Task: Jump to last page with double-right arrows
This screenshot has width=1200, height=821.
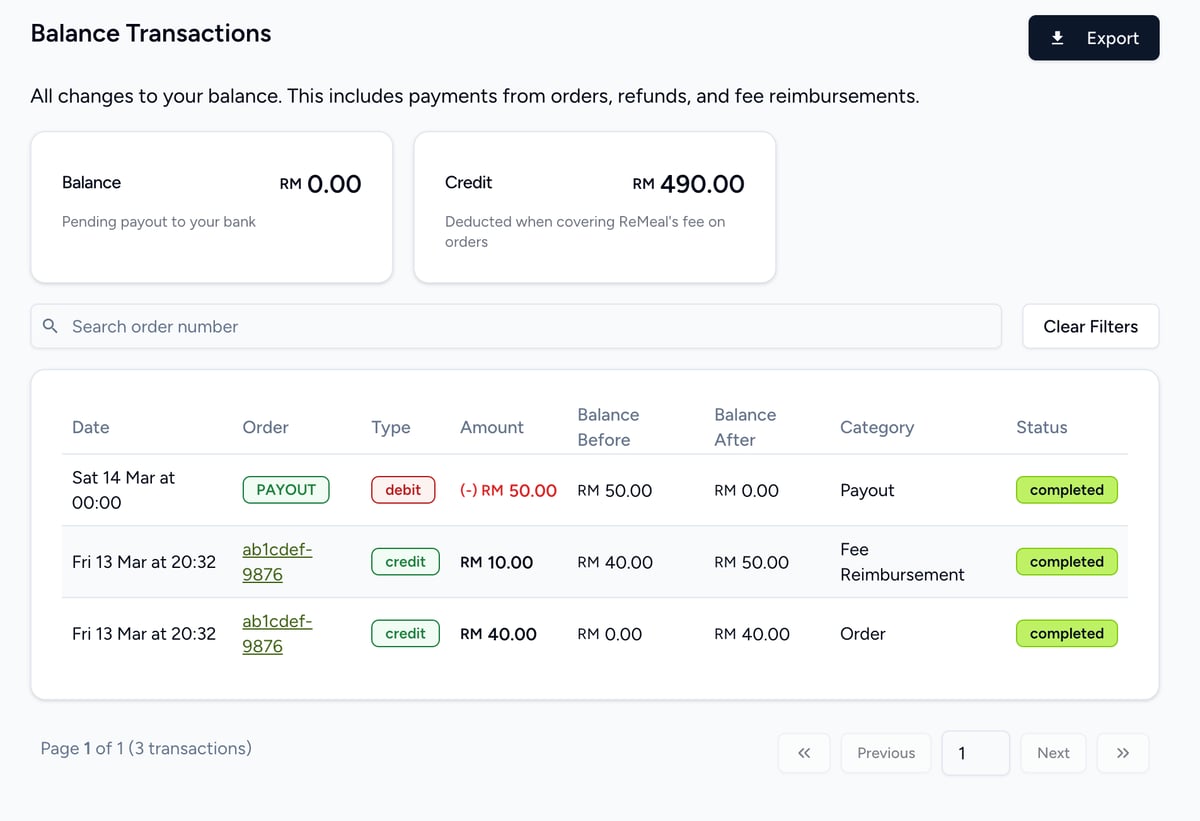Action: (x=1122, y=753)
